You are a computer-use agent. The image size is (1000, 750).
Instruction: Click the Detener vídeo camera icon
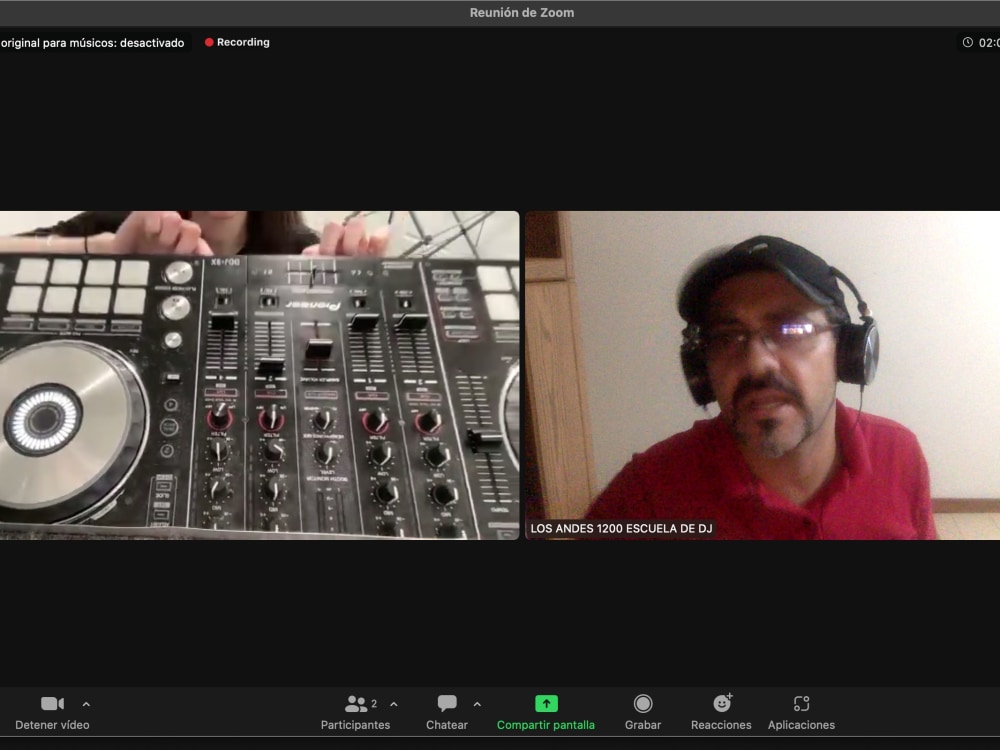[x=52, y=703]
